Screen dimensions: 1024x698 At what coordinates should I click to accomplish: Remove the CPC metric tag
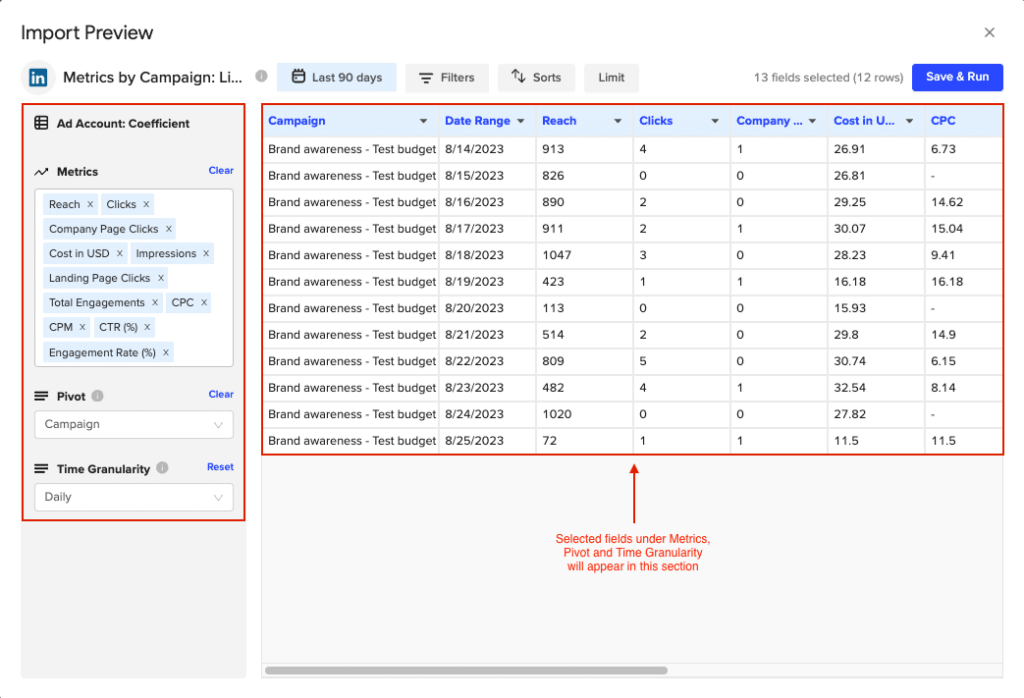[x=204, y=302]
